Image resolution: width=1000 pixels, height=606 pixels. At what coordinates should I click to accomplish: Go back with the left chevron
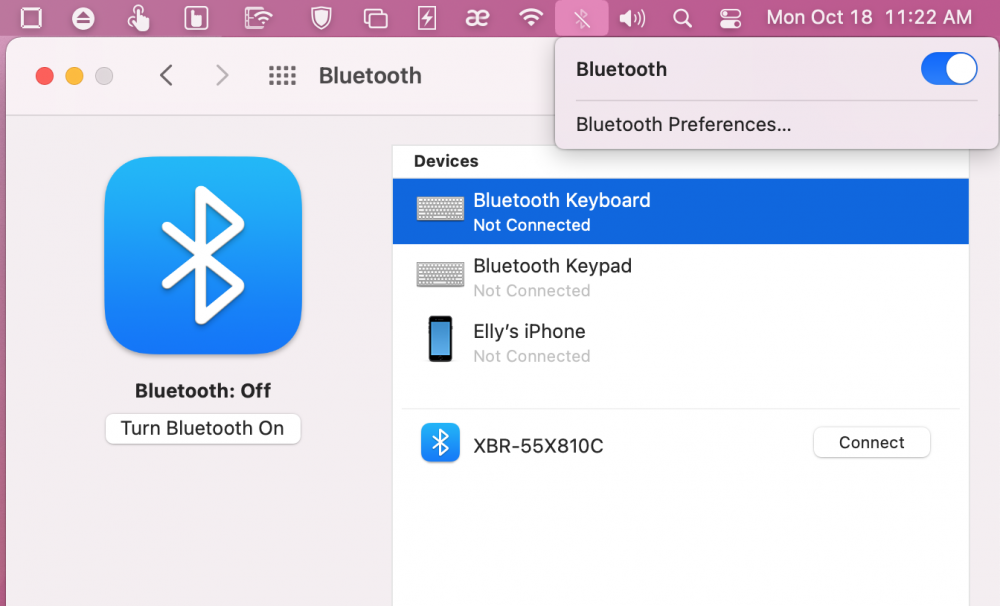click(x=166, y=75)
